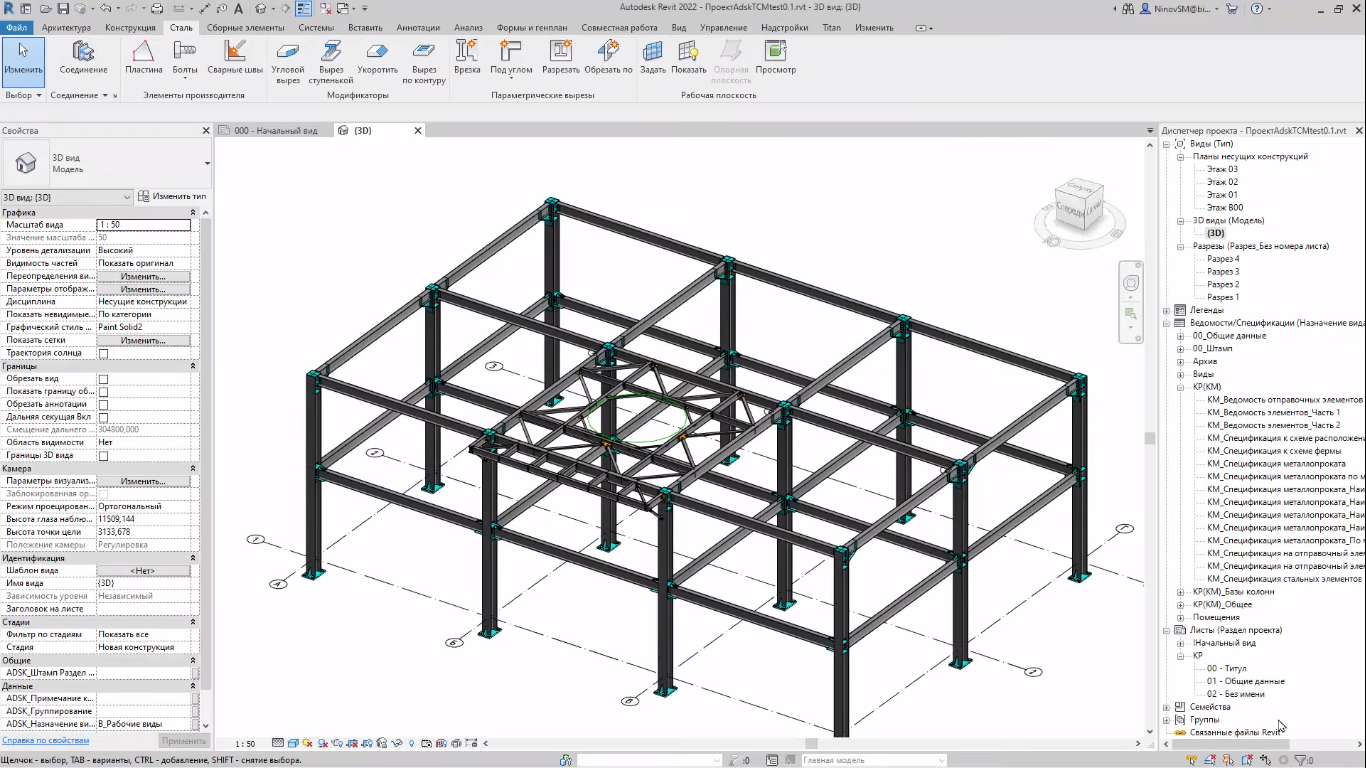The height and width of the screenshot is (768, 1366).
Task: Click the Print icon in quick access
Action: [x=157, y=8]
